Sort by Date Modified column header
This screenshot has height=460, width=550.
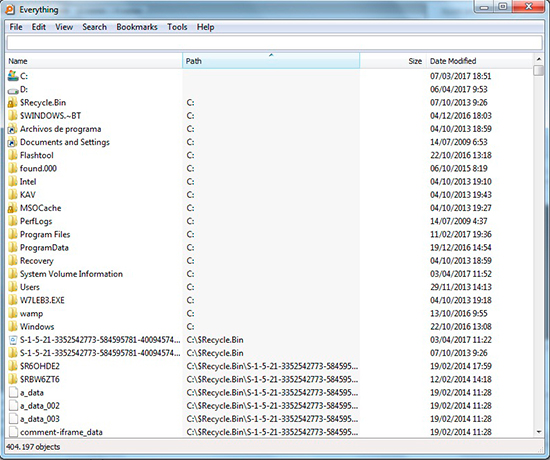479,61
